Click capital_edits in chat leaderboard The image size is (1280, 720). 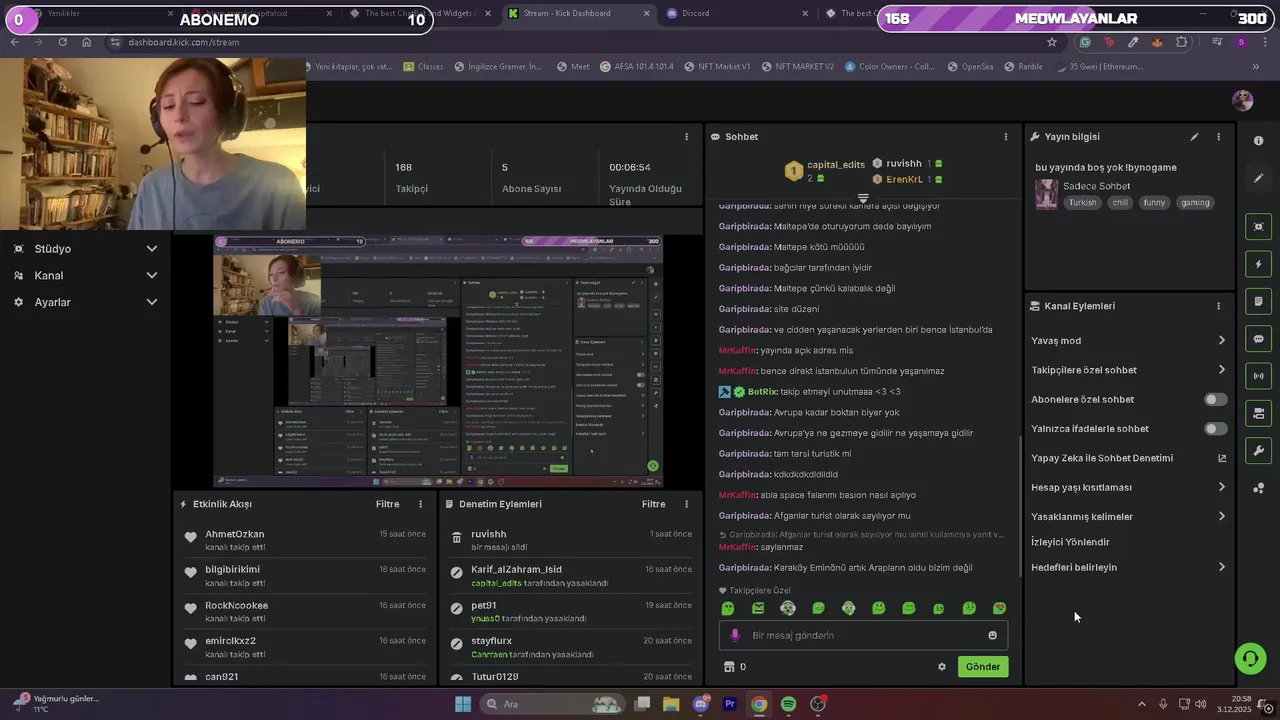coord(836,165)
